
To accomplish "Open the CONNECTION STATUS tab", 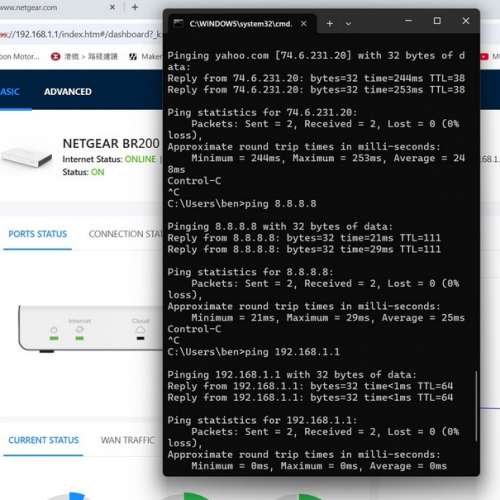I will 125,234.
